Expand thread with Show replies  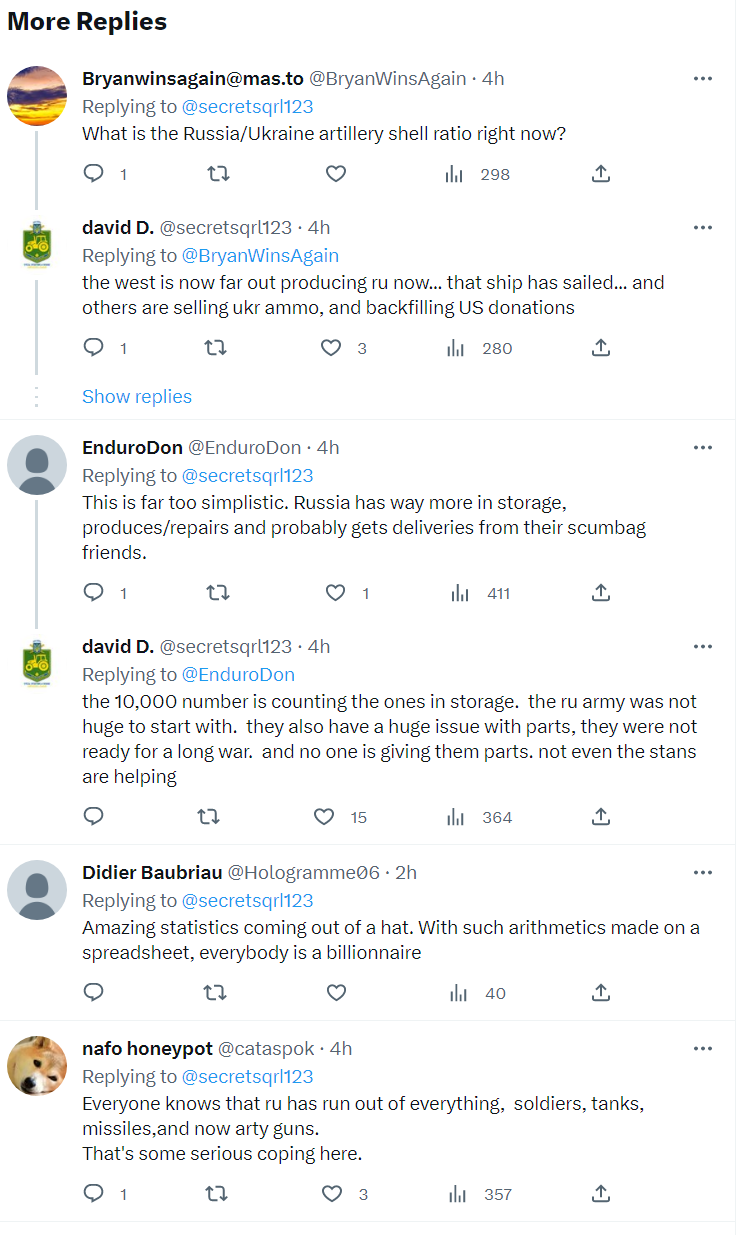pyautogui.click(x=137, y=397)
